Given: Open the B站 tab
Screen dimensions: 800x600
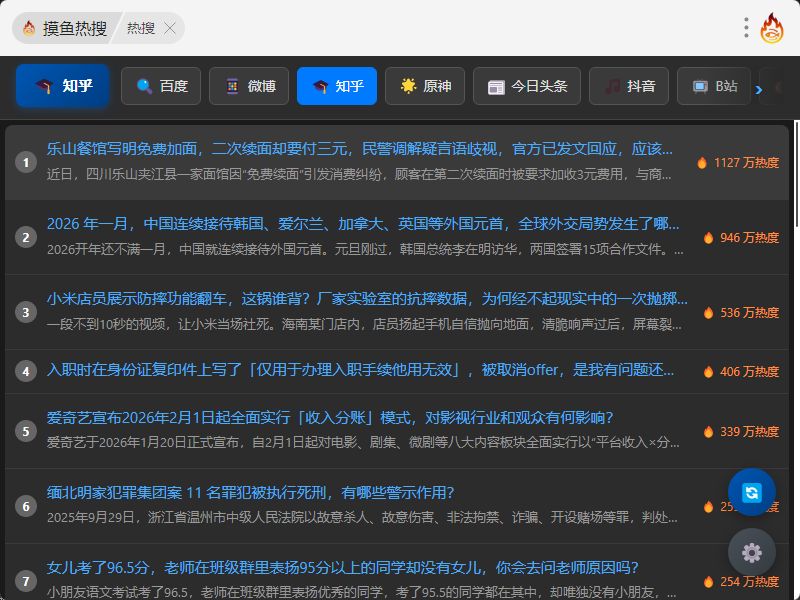Looking at the screenshot, I should pos(715,86).
